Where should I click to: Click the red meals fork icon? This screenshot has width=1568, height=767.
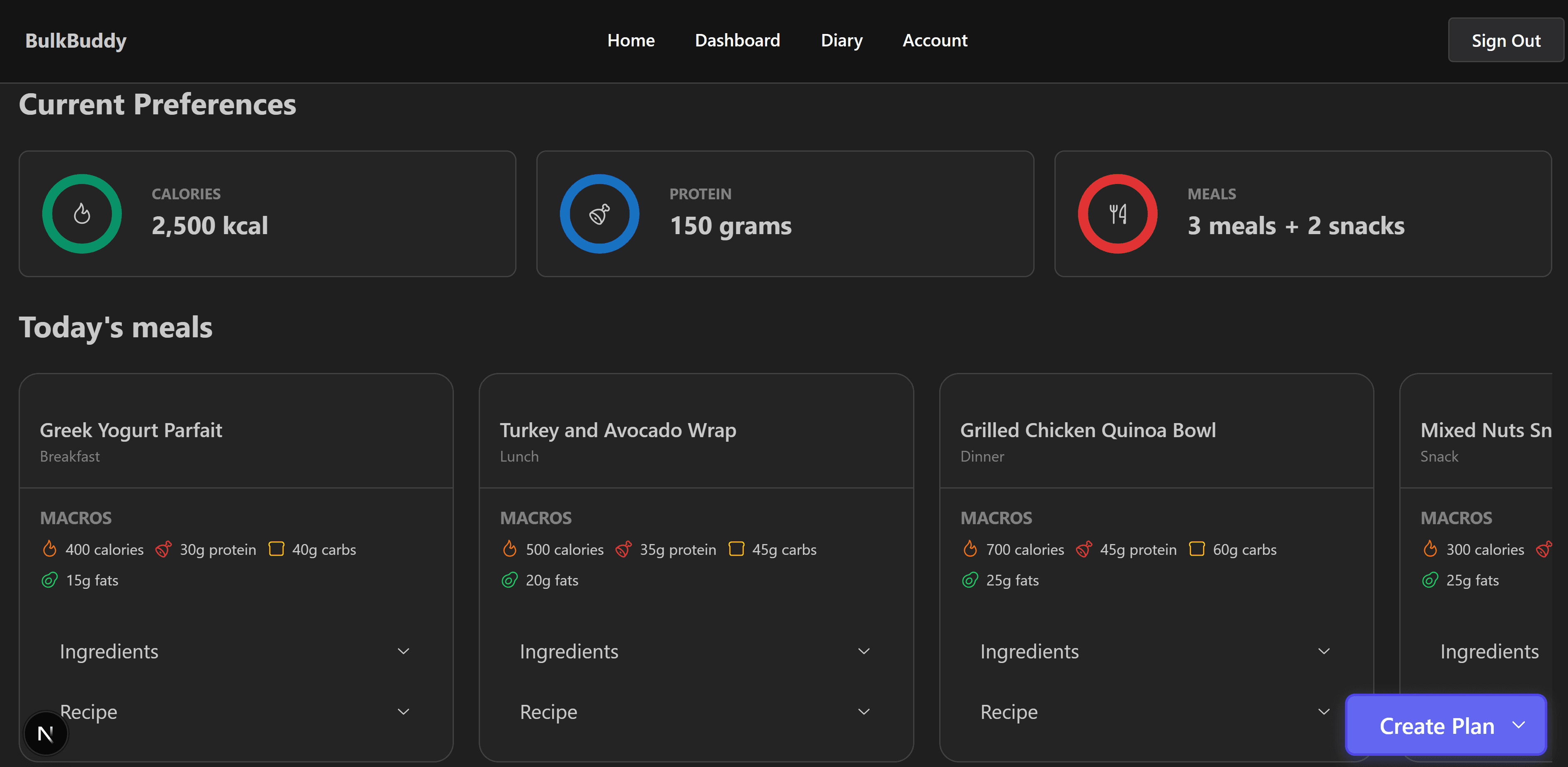pyautogui.click(x=1117, y=214)
